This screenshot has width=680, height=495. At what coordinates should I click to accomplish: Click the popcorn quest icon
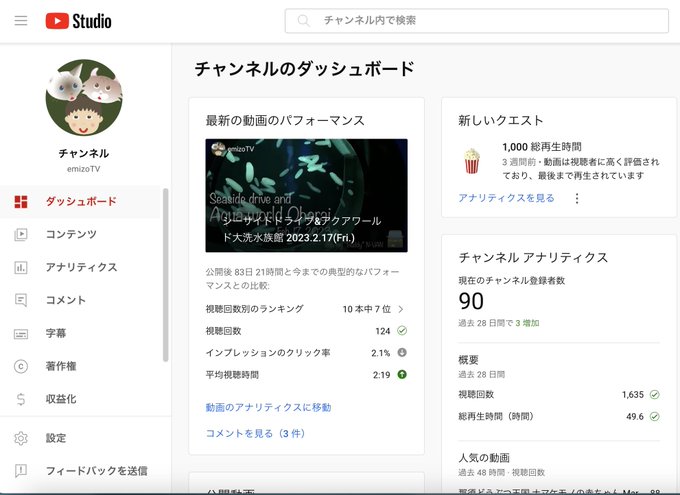coord(472,161)
